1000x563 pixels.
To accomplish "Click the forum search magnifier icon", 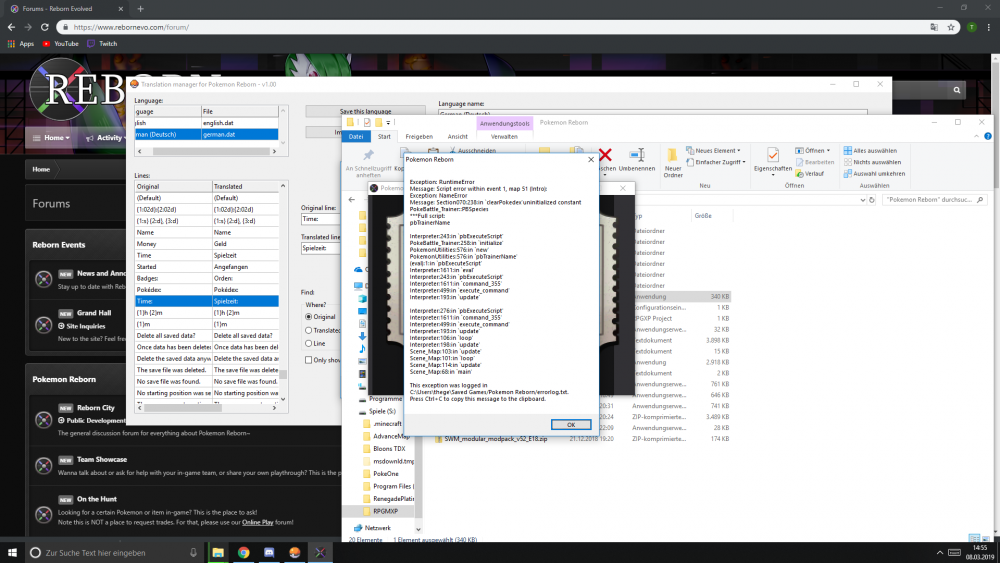I will click(x=957, y=91).
